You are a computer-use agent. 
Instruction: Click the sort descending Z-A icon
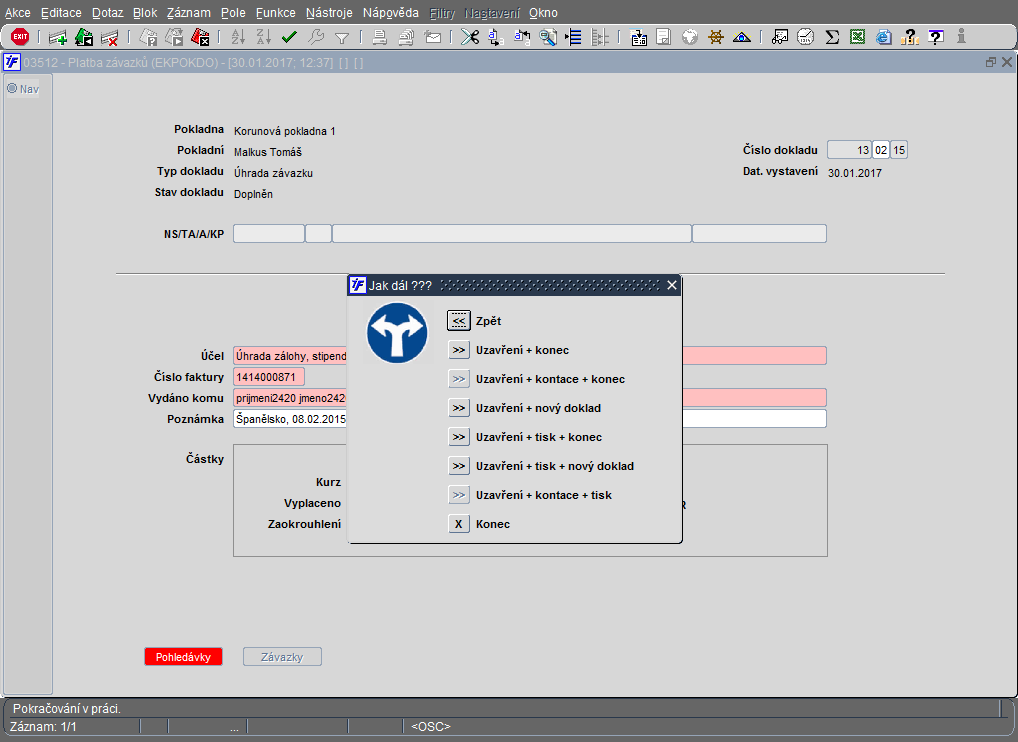pyautogui.click(x=264, y=37)
